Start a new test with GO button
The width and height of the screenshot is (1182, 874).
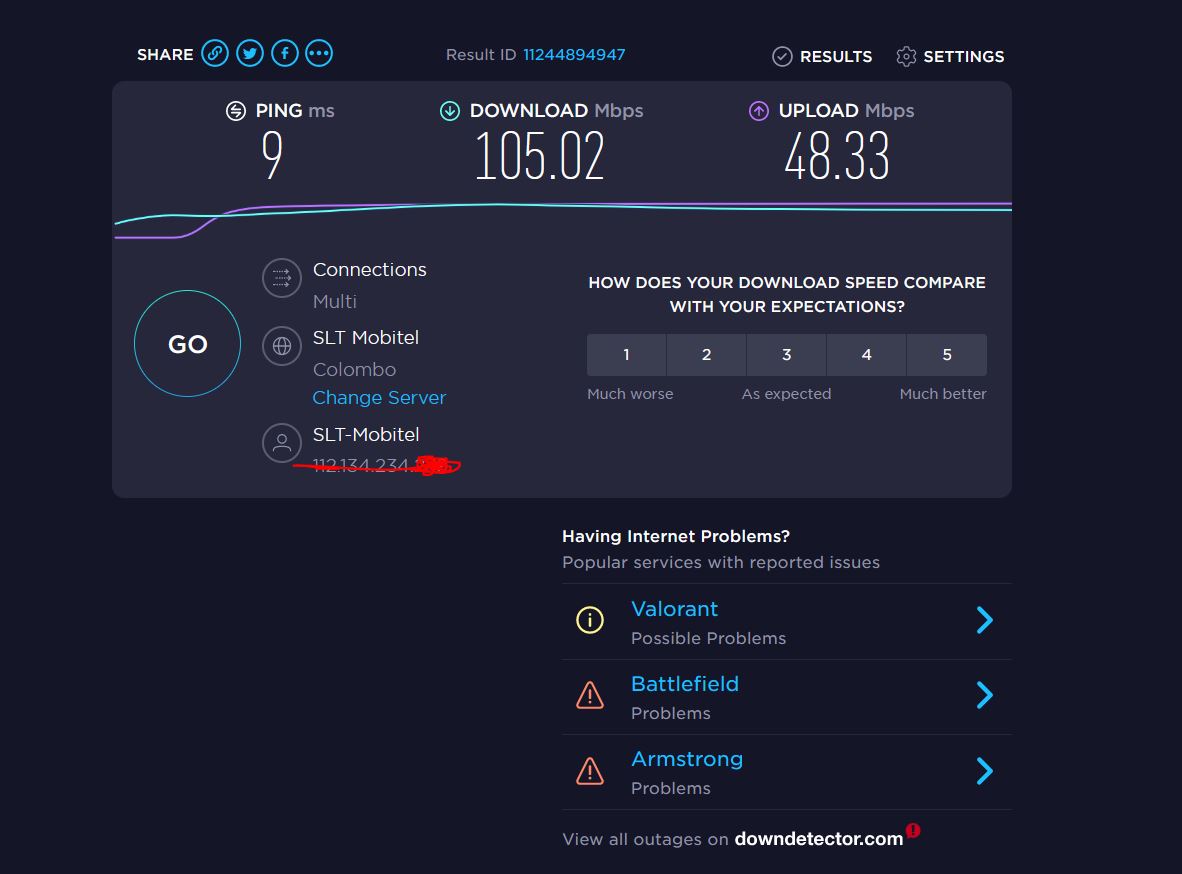click(188, 344)
